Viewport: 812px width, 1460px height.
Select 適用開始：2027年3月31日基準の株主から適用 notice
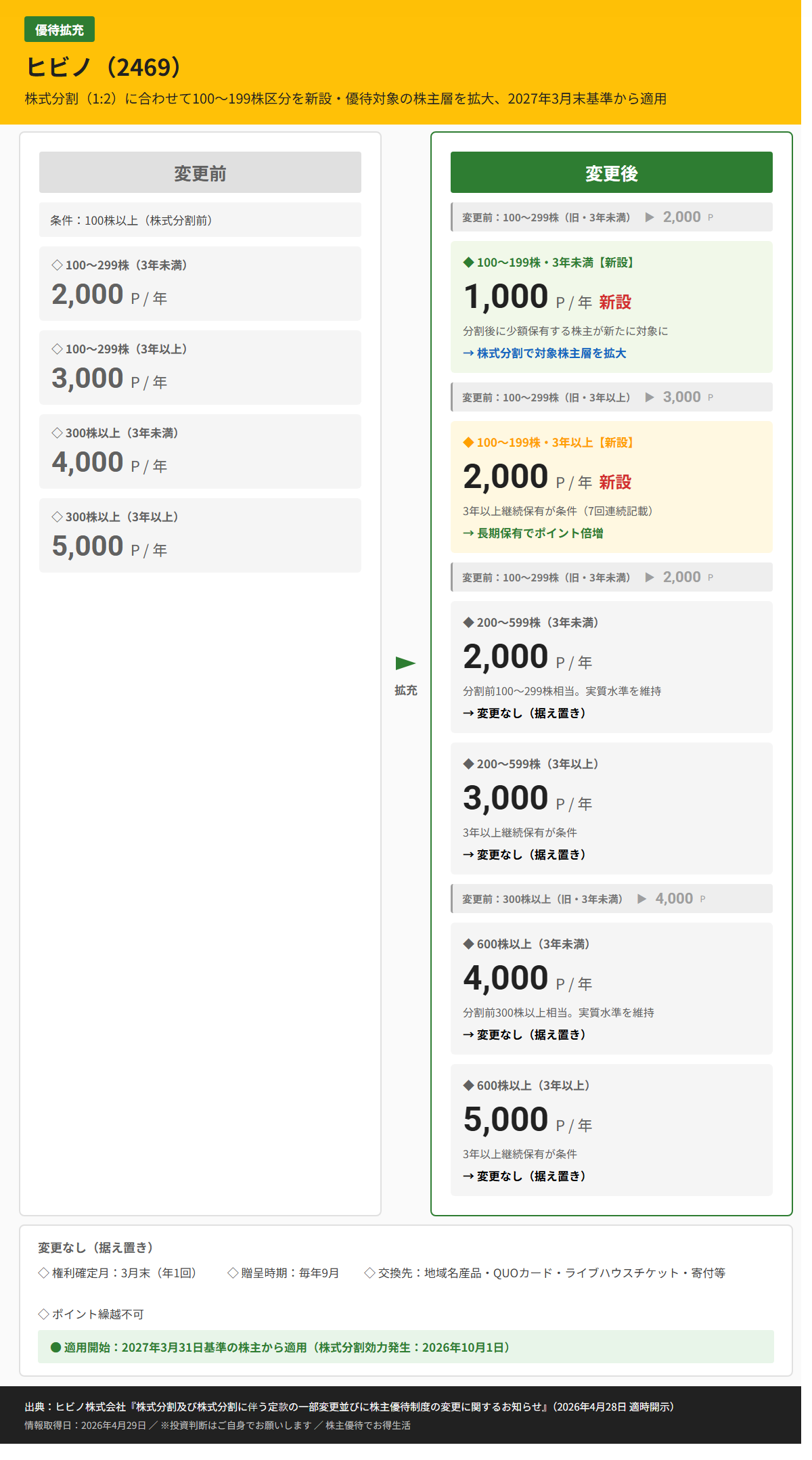(x=406, y=1347)
